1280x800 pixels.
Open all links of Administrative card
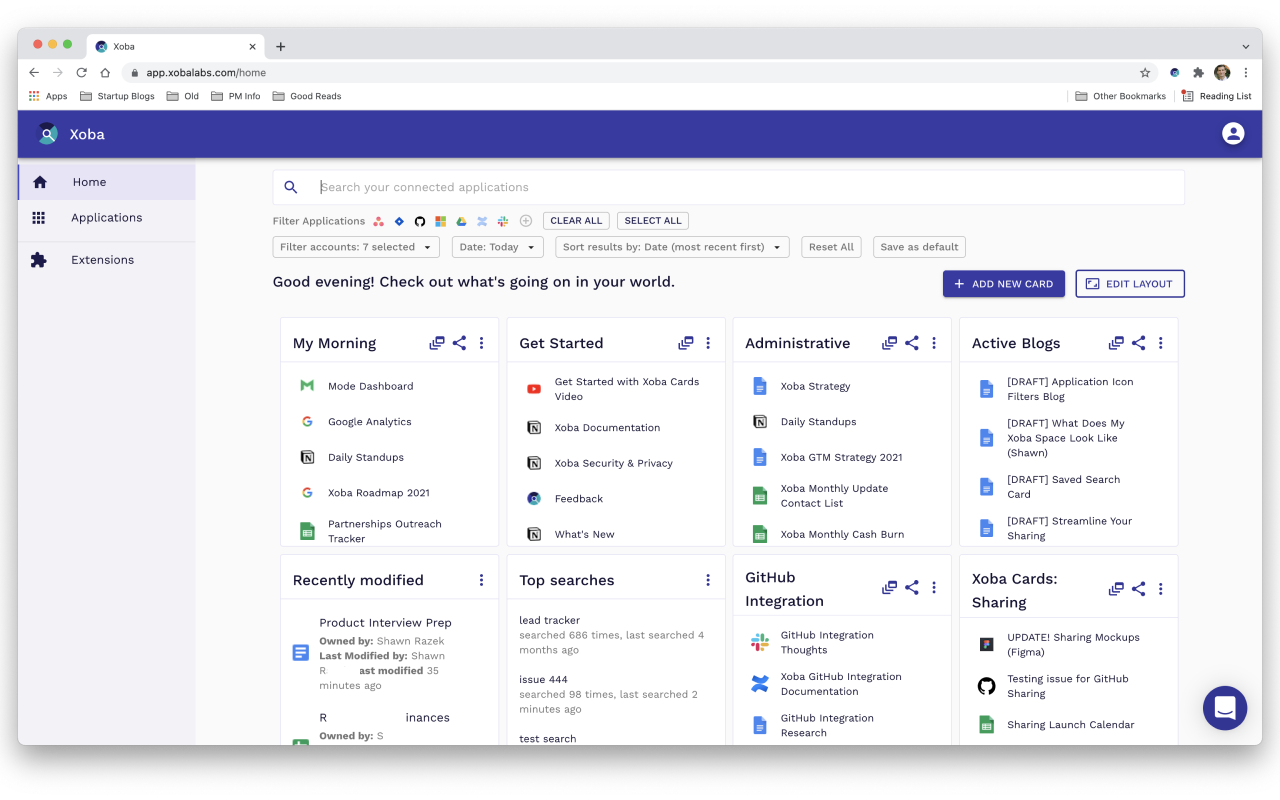pos(890,343)
